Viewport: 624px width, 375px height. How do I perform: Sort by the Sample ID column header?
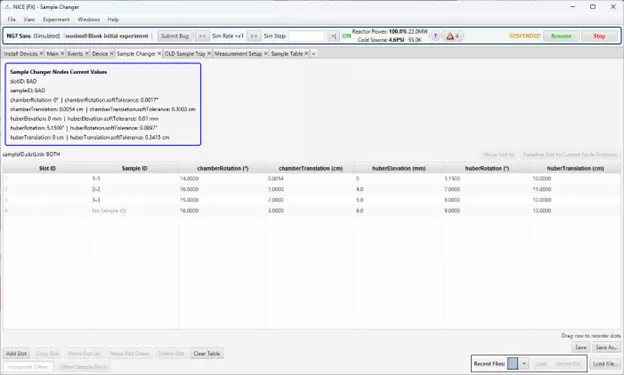(x=135, y=168)
